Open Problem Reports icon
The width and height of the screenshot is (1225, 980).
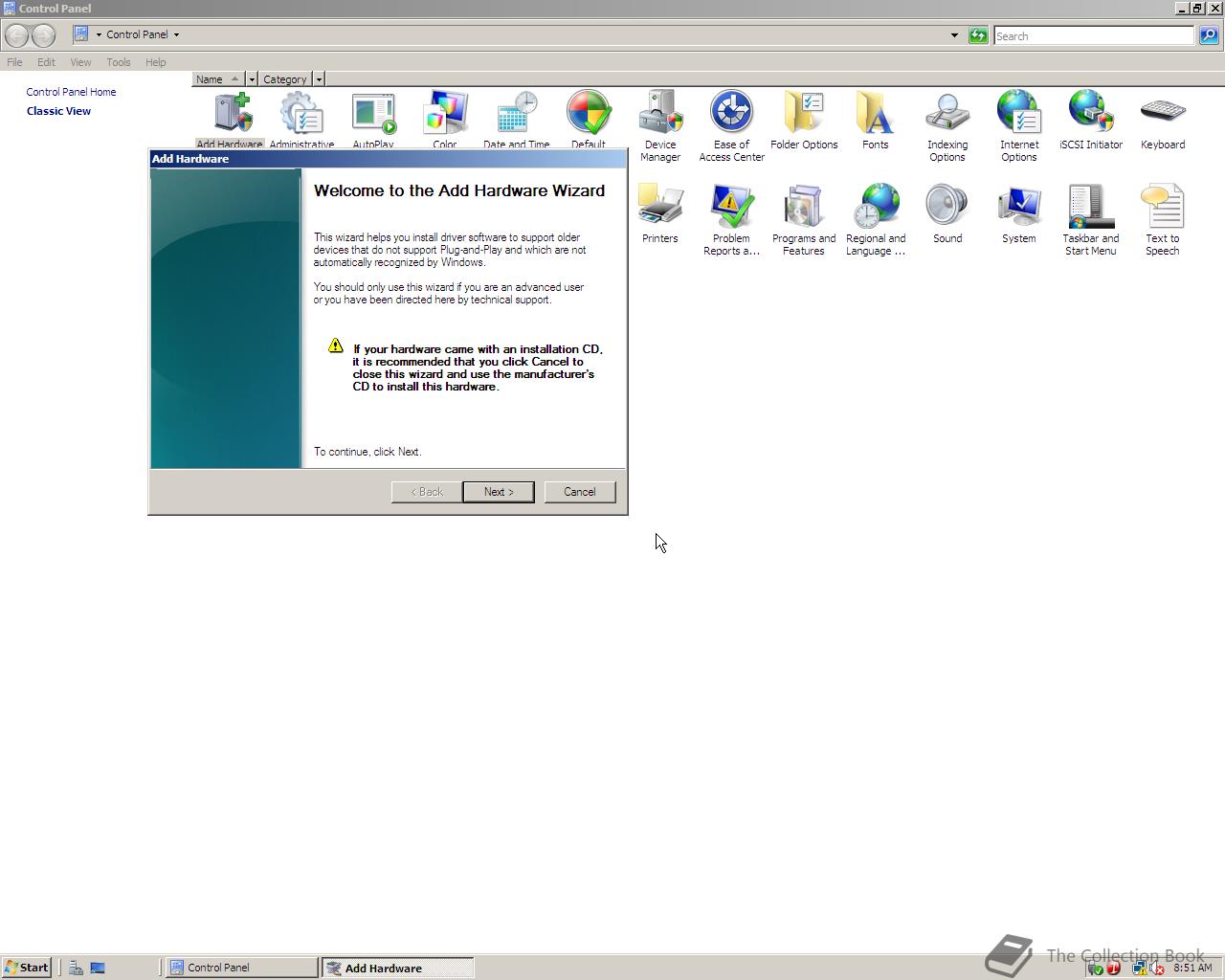click(x=732, y=219)
